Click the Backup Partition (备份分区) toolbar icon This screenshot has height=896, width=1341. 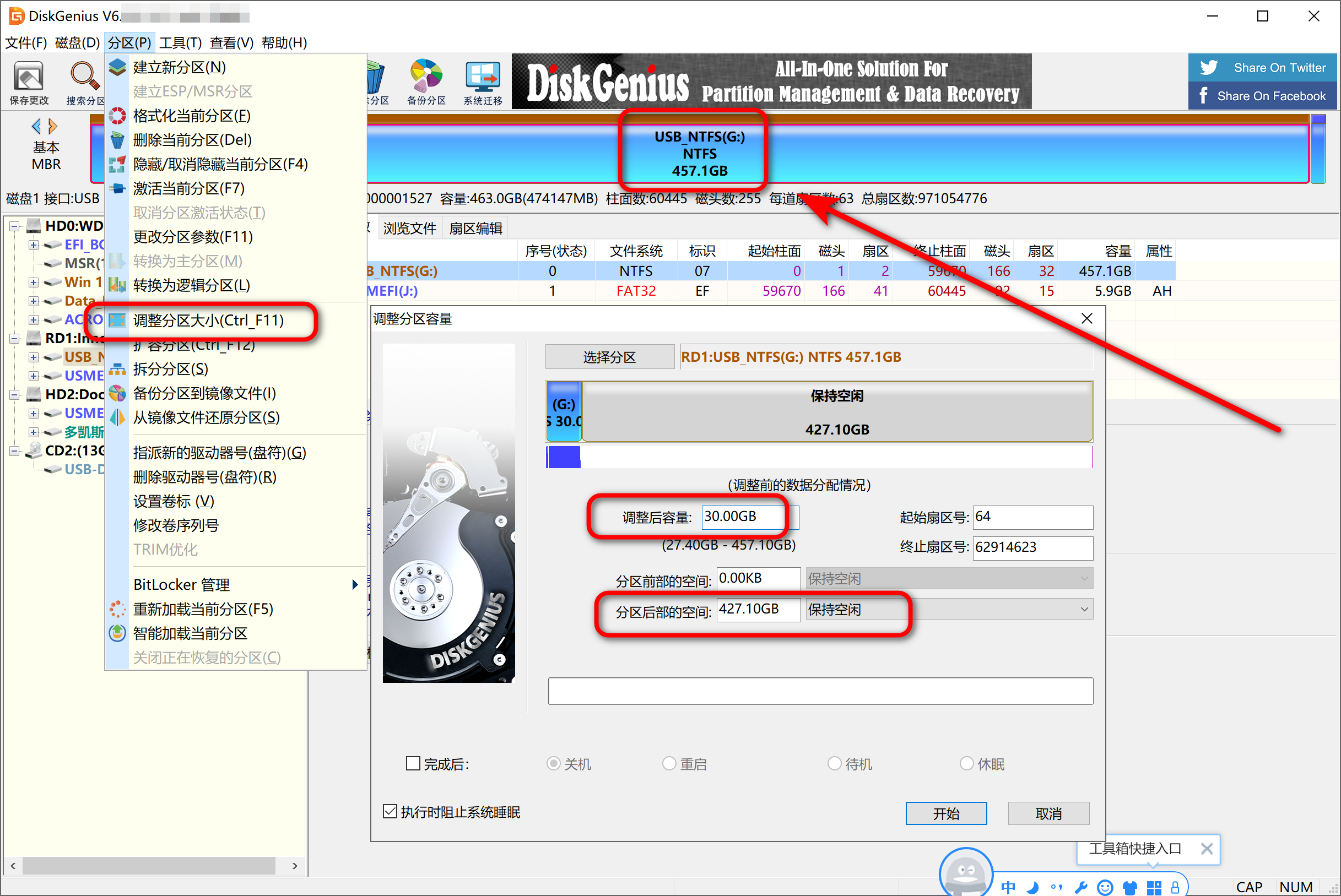426,76
